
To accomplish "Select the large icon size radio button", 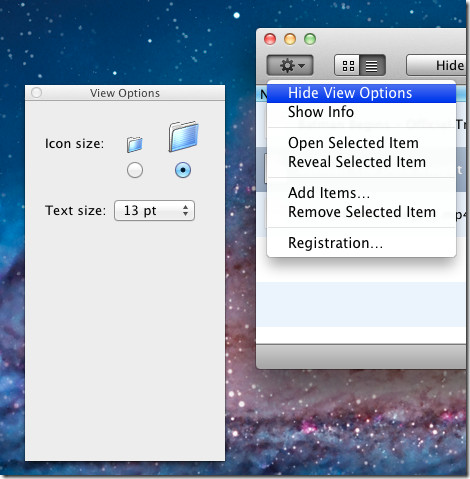I will [183, 170].
